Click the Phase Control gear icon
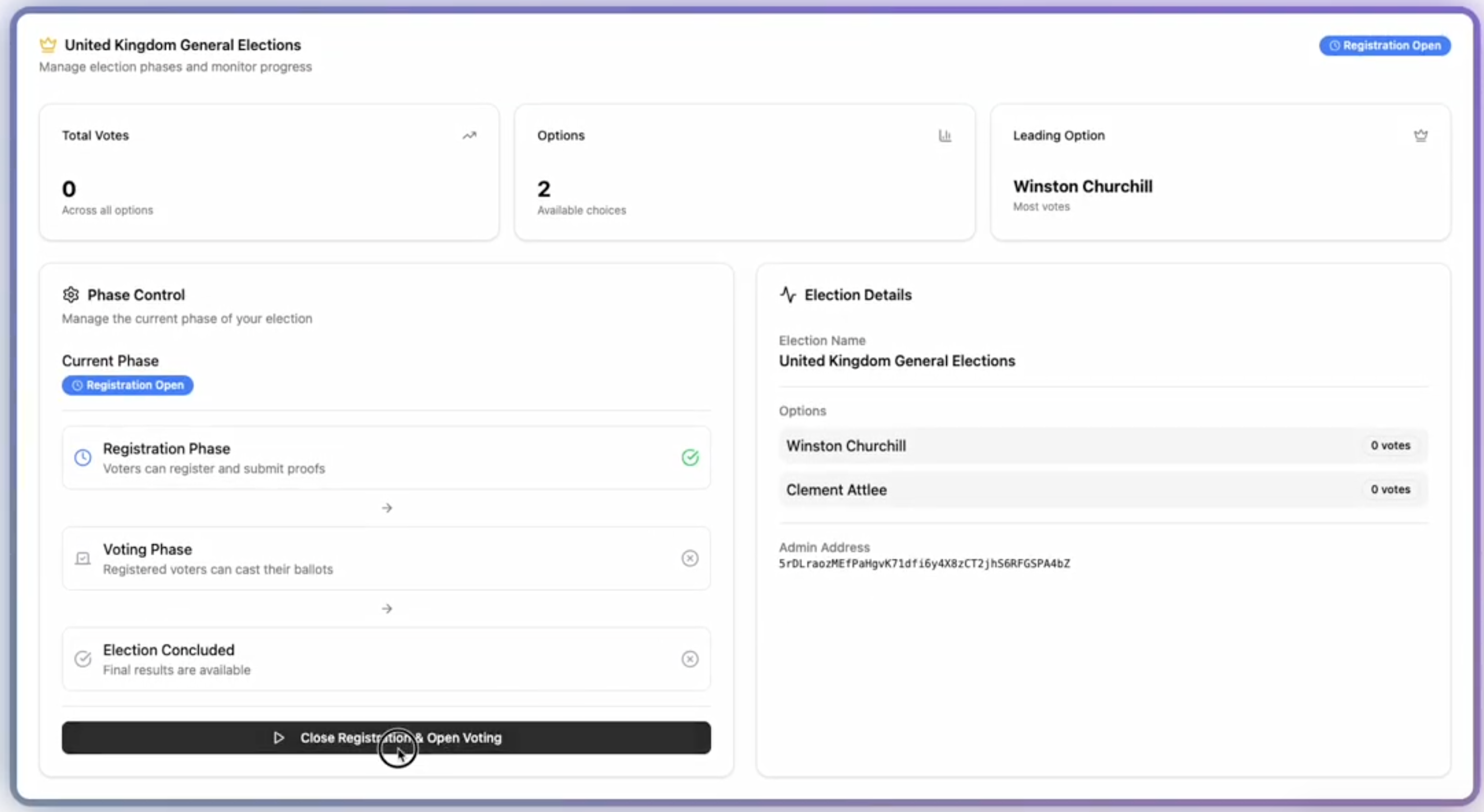This screenshot has width=1484, height=812. 71,294
